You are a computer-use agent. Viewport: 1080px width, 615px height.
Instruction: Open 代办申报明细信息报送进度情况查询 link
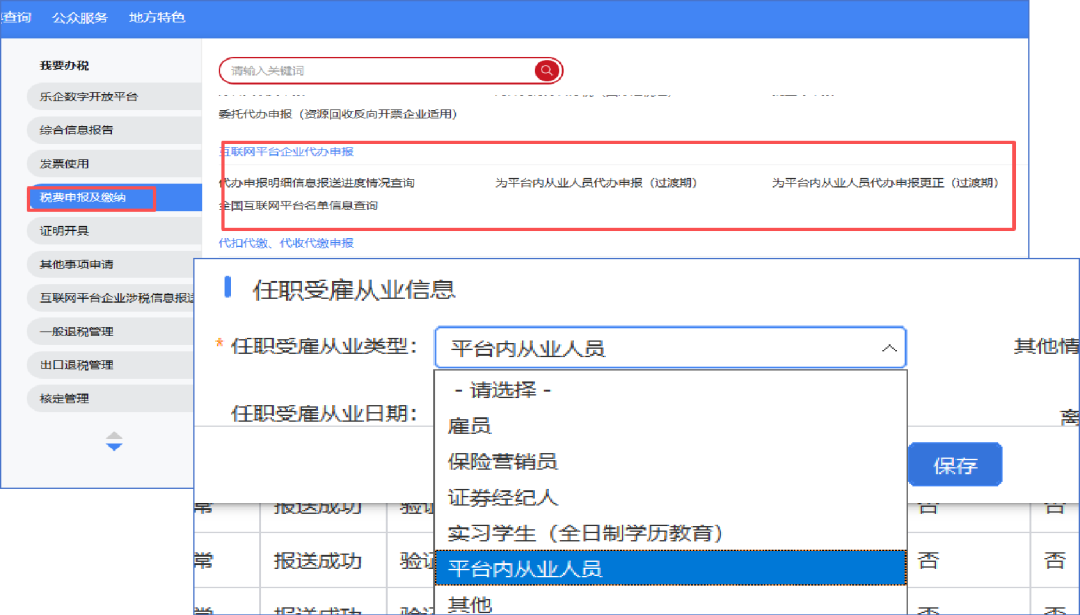click(316, 184)
